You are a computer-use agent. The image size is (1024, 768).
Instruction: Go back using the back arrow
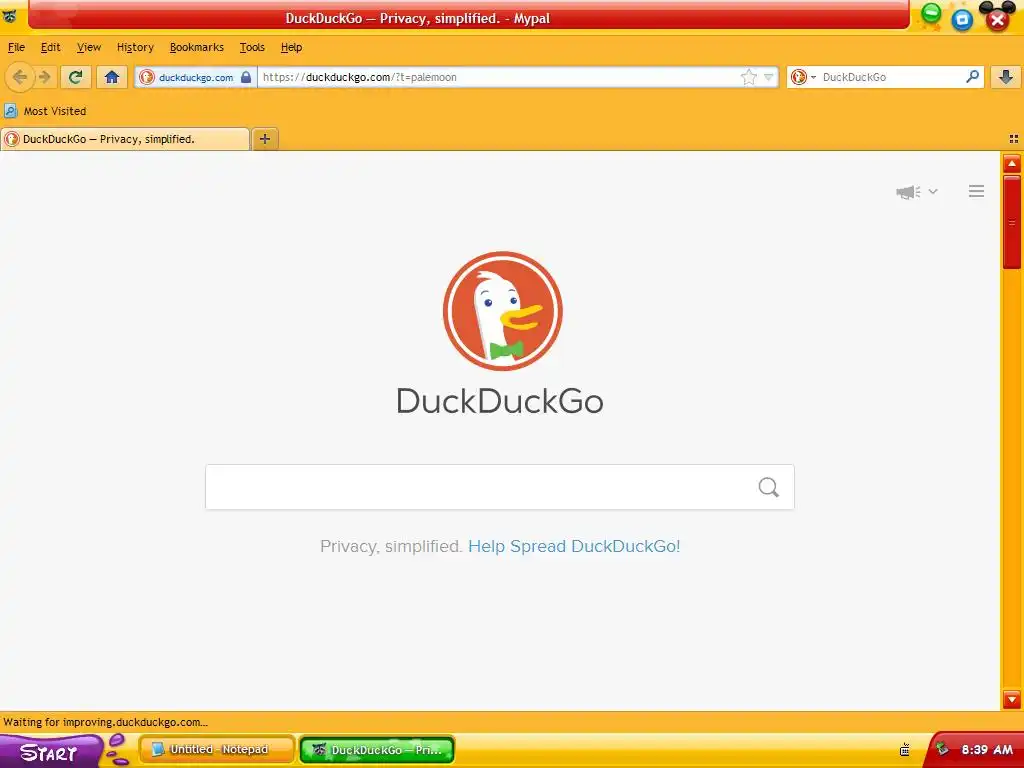pyautogui.click(x=20, y=77)
